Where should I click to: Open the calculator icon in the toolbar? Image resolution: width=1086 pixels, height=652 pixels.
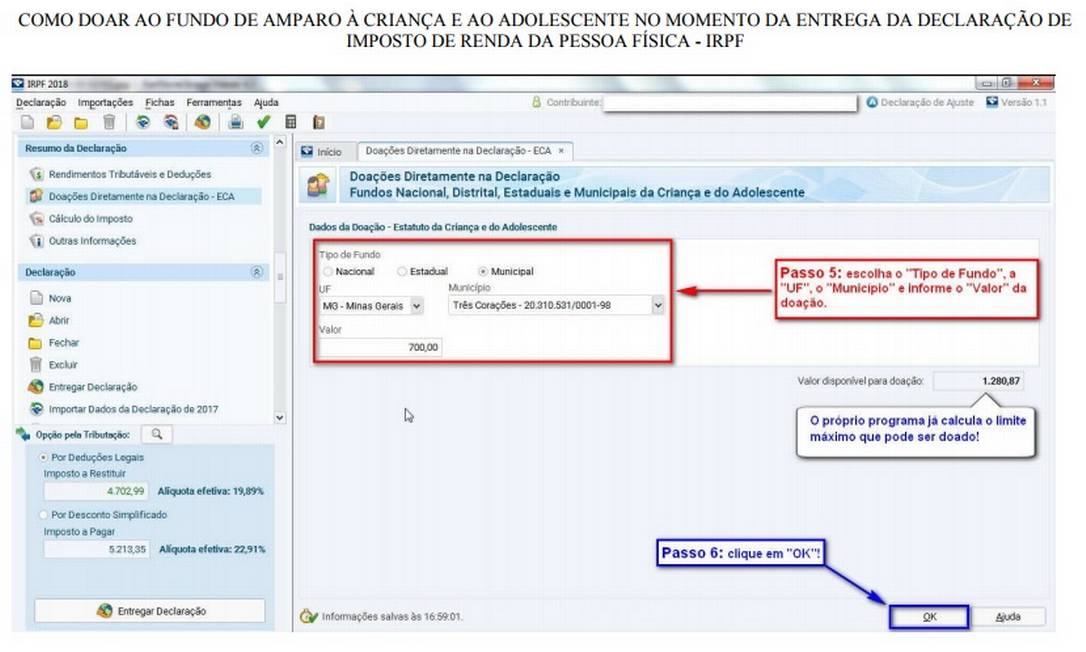pos(291,123)
